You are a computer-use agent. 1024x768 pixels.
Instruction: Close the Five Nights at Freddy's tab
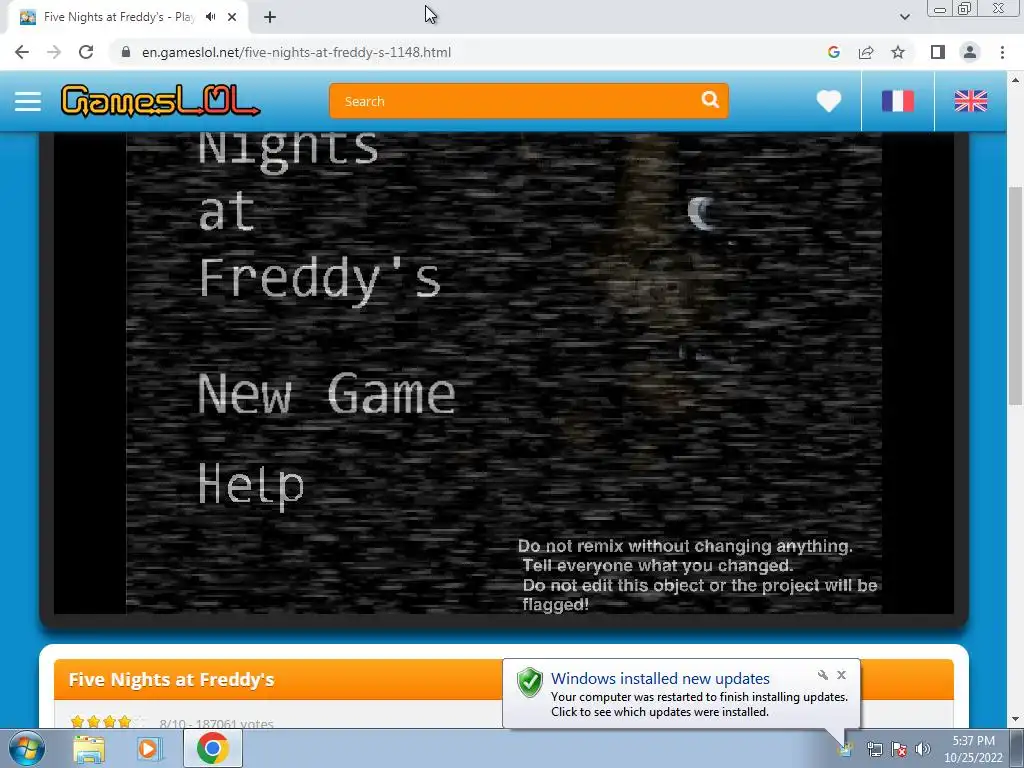(232, 17)
